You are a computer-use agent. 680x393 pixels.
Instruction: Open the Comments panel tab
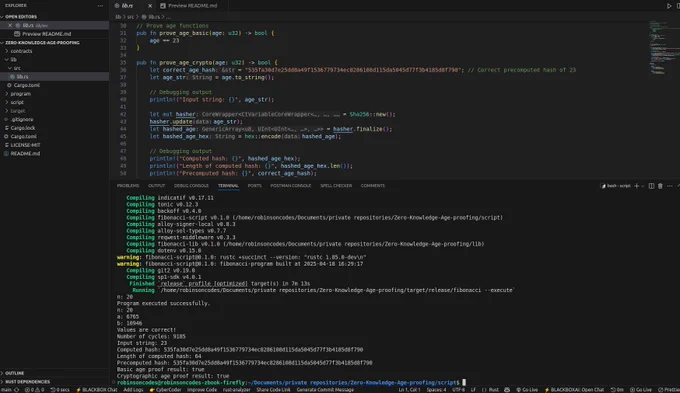tap(373, 186)
